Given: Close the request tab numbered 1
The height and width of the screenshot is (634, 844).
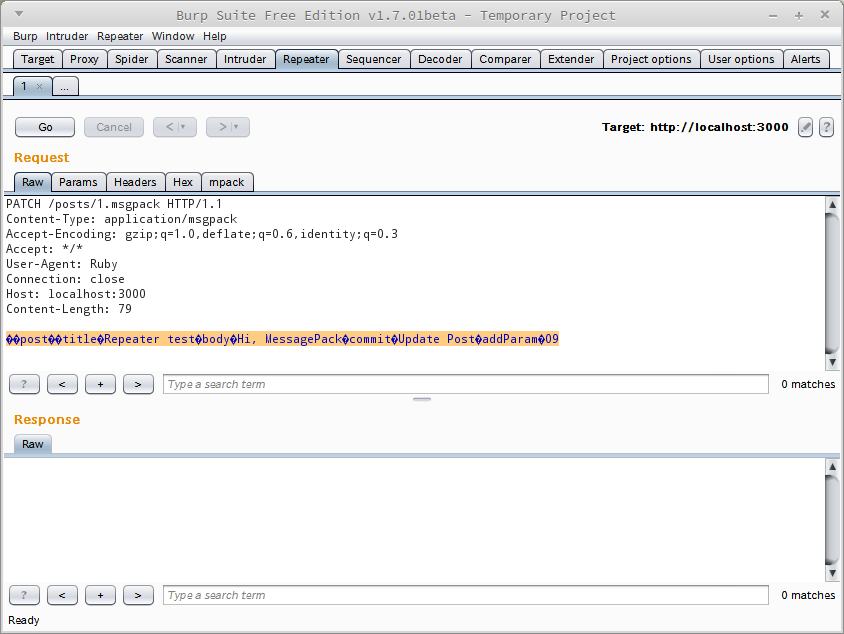Looking at the screenshot, I should [x=39, y=87].
